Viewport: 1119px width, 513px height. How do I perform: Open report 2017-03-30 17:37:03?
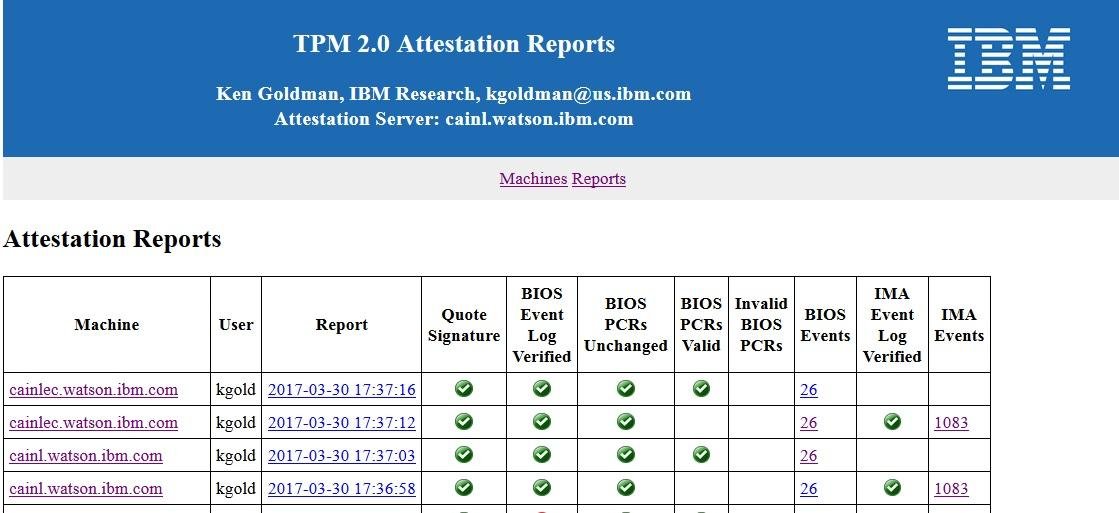tap(341, 456)
